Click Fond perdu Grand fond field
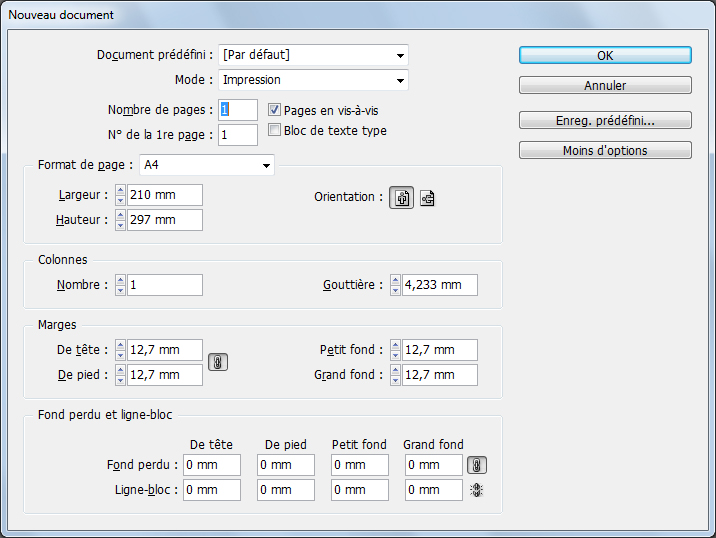Image resolution: width=716 pixels, height=538 pixels. [434, 465]
